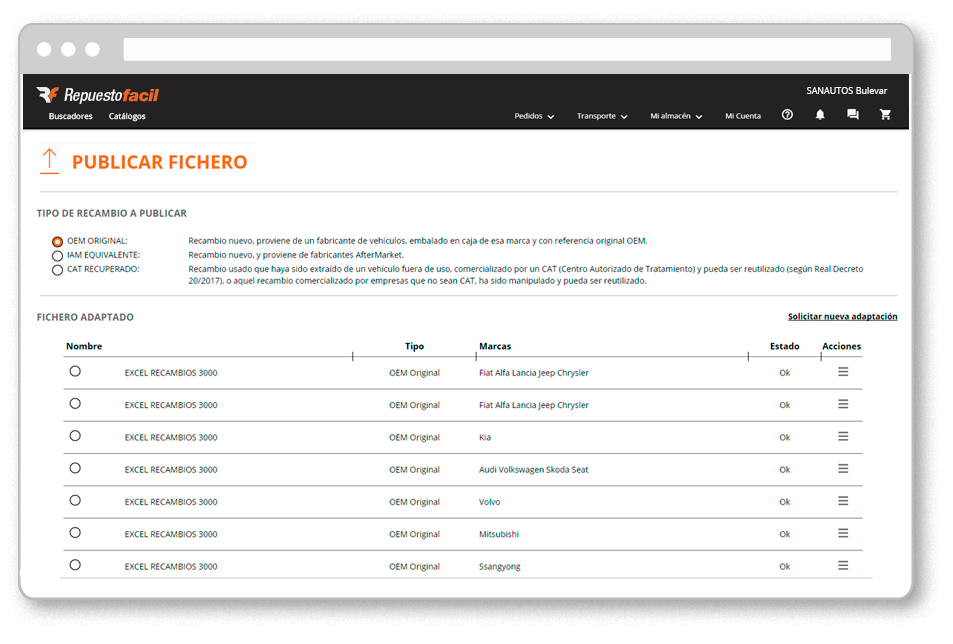The width and height of the screenshot is (953, 644).
Task: Click Audi Volkswagen Skoda Seat cell
Action: click(x=534, y=470)
